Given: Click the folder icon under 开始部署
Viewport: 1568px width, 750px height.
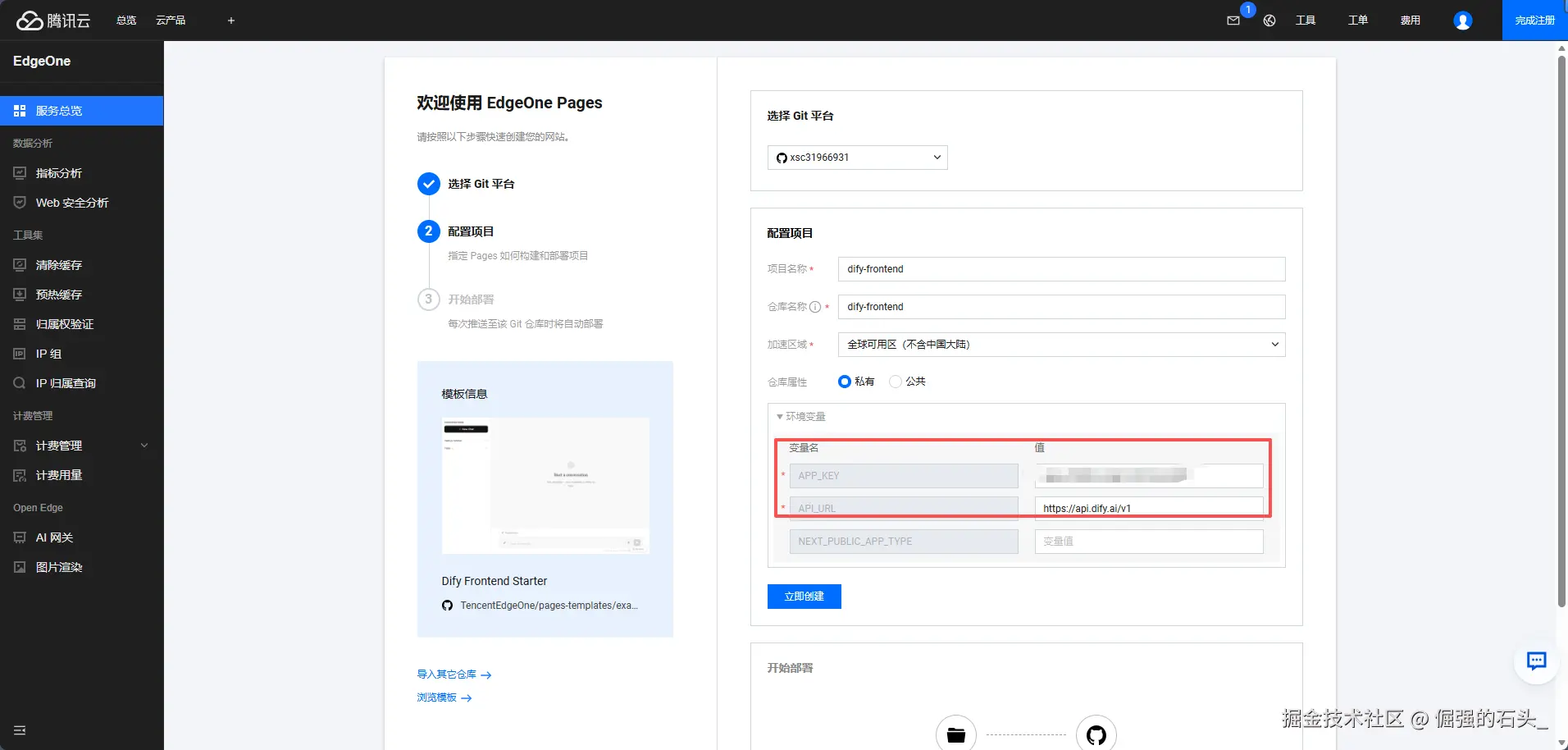Looking at the screenshot, I should click(x=956, y=734).
